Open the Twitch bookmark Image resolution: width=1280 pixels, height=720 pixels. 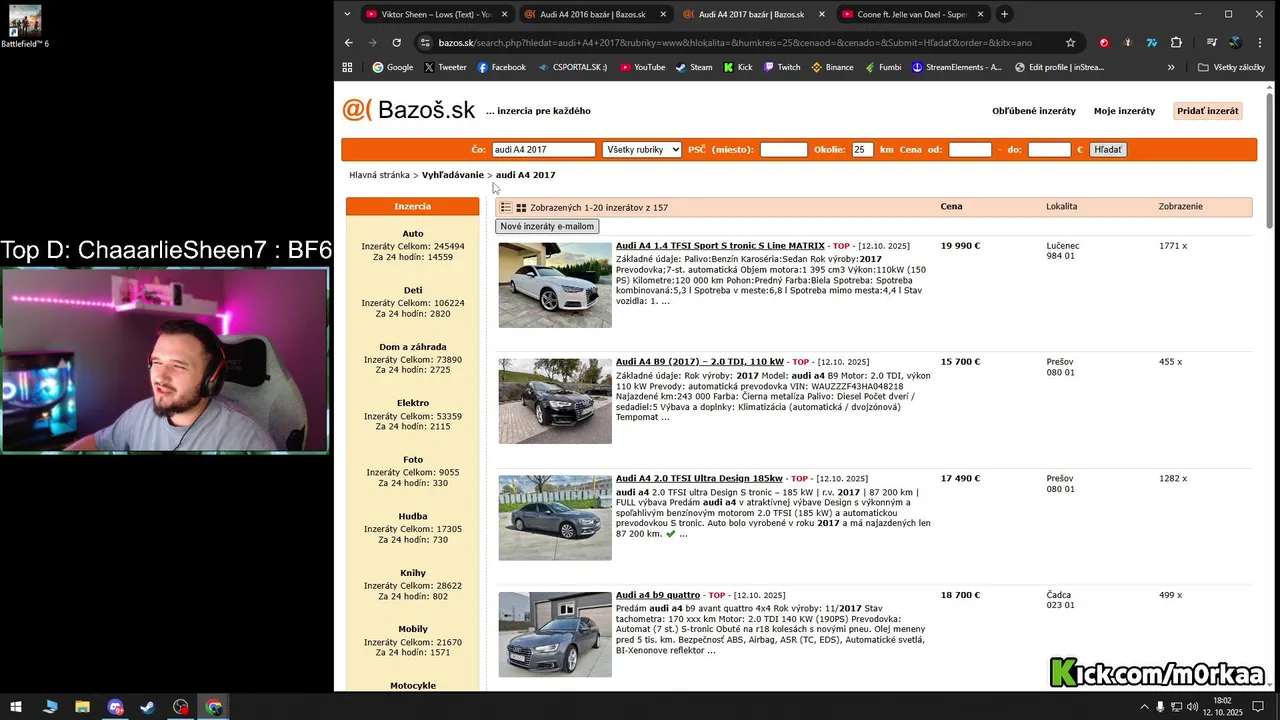coord(782,67)
